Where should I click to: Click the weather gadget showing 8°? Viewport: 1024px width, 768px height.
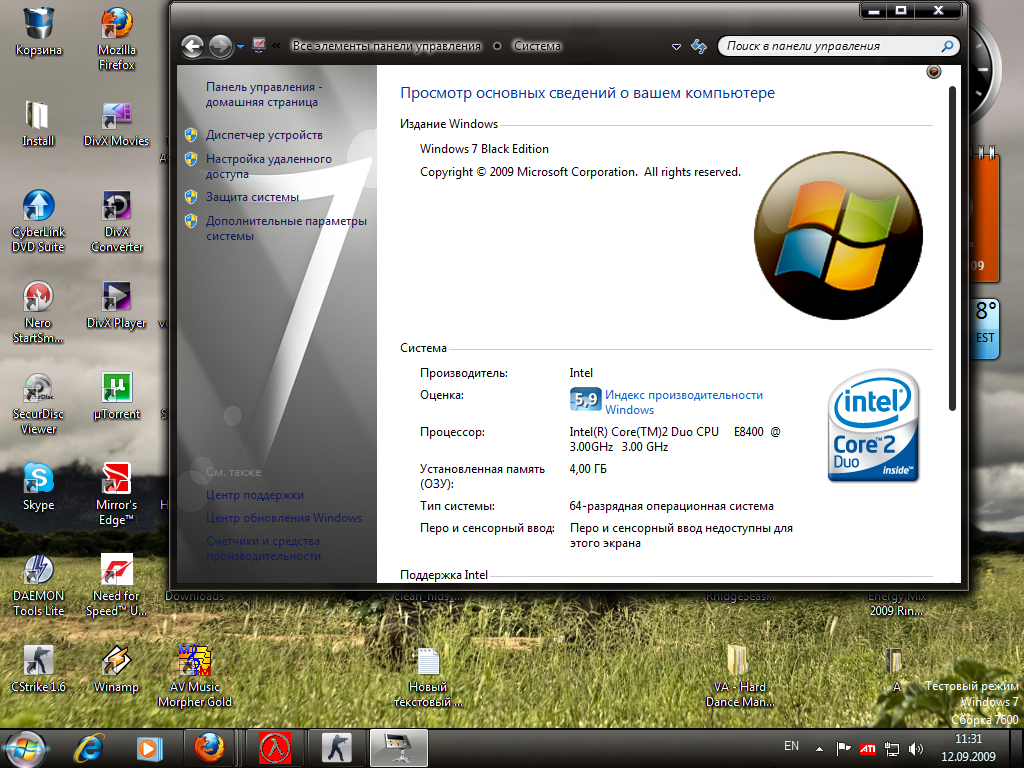point(984,328)
